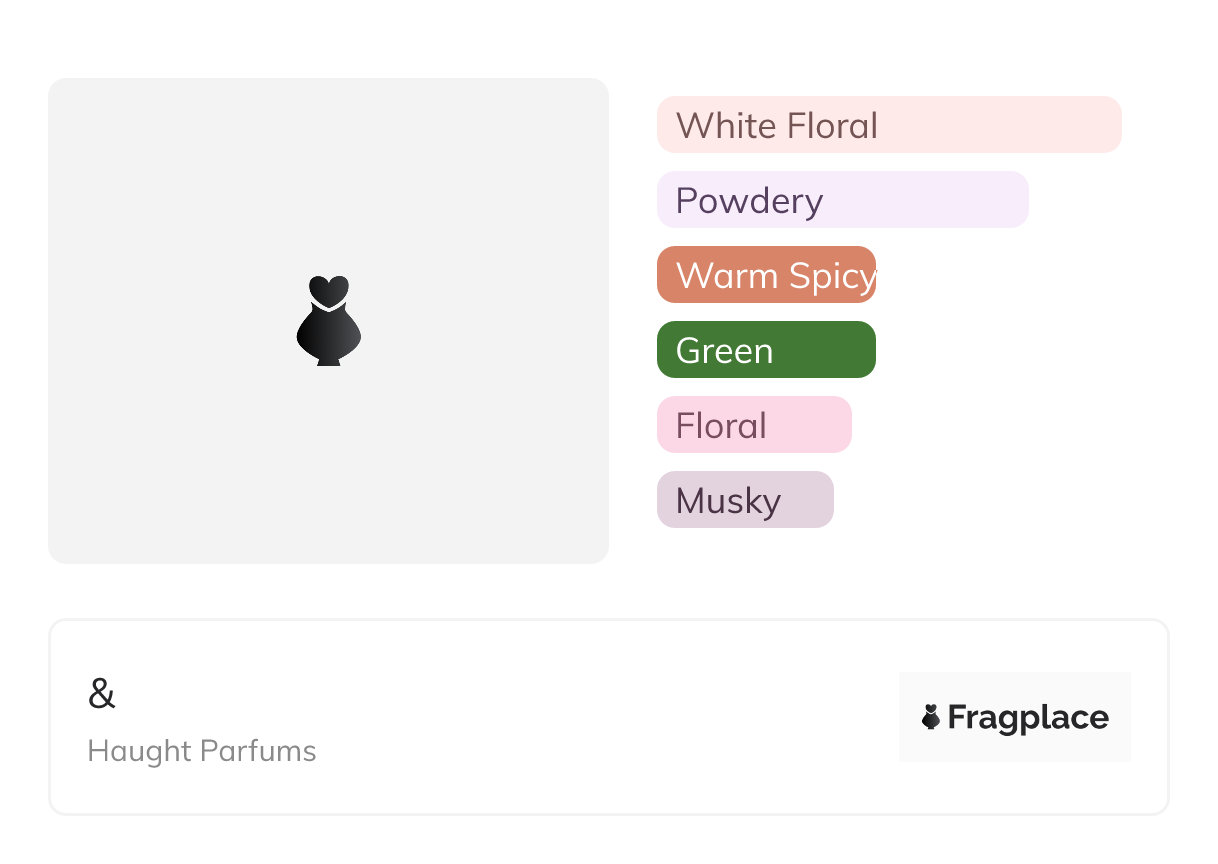Click the Fragplace wordmark text
Screen dimensions: 1218x864
(x=1028, y=717)
